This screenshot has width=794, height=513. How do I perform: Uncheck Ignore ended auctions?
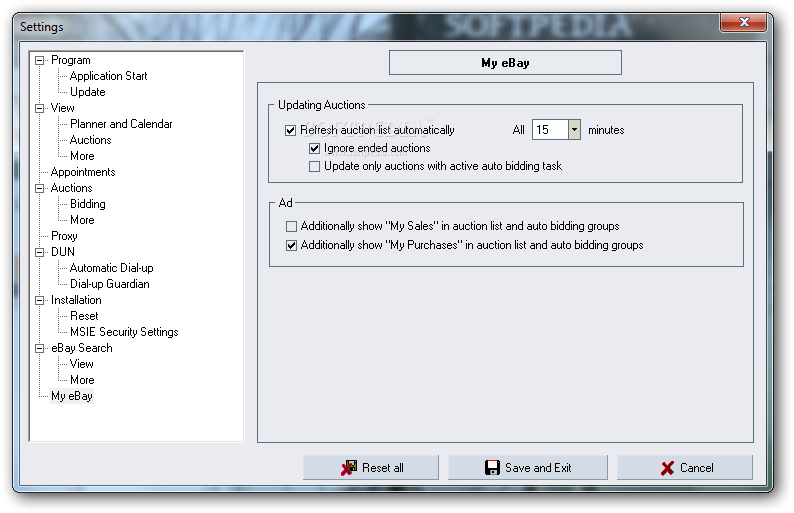coord(314,148)
